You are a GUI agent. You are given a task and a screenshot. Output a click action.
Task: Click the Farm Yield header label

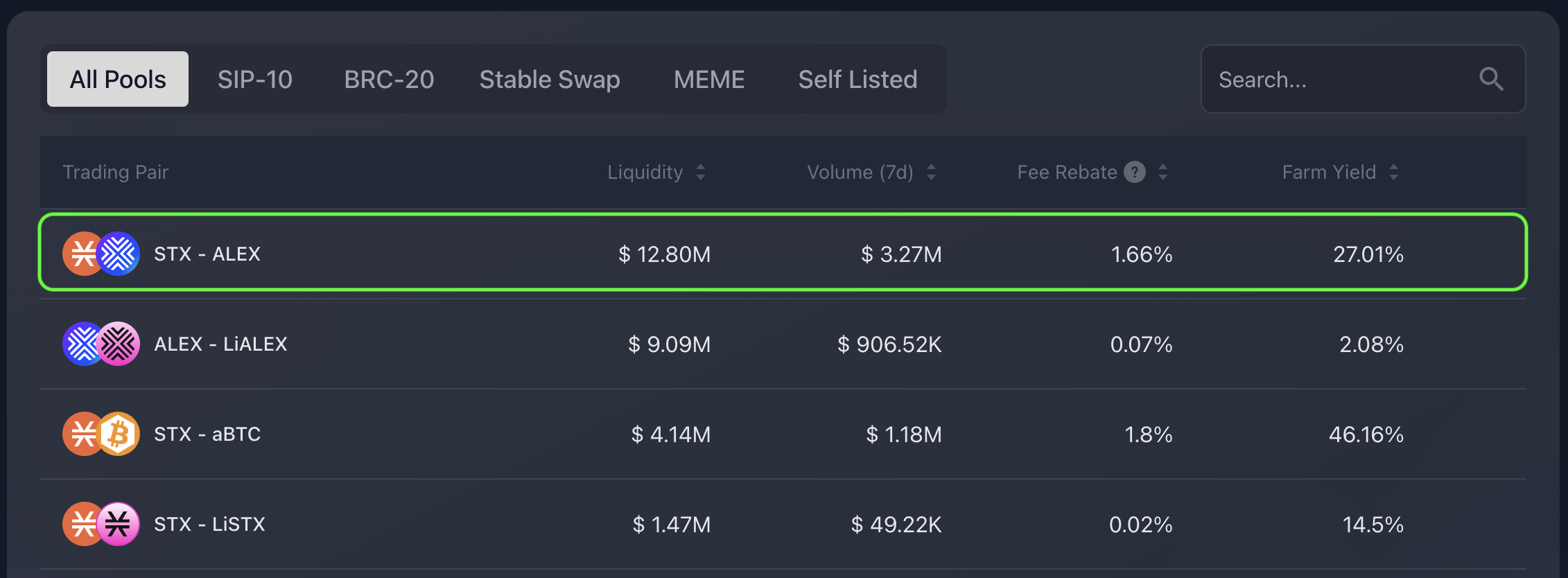(1329, 172)
